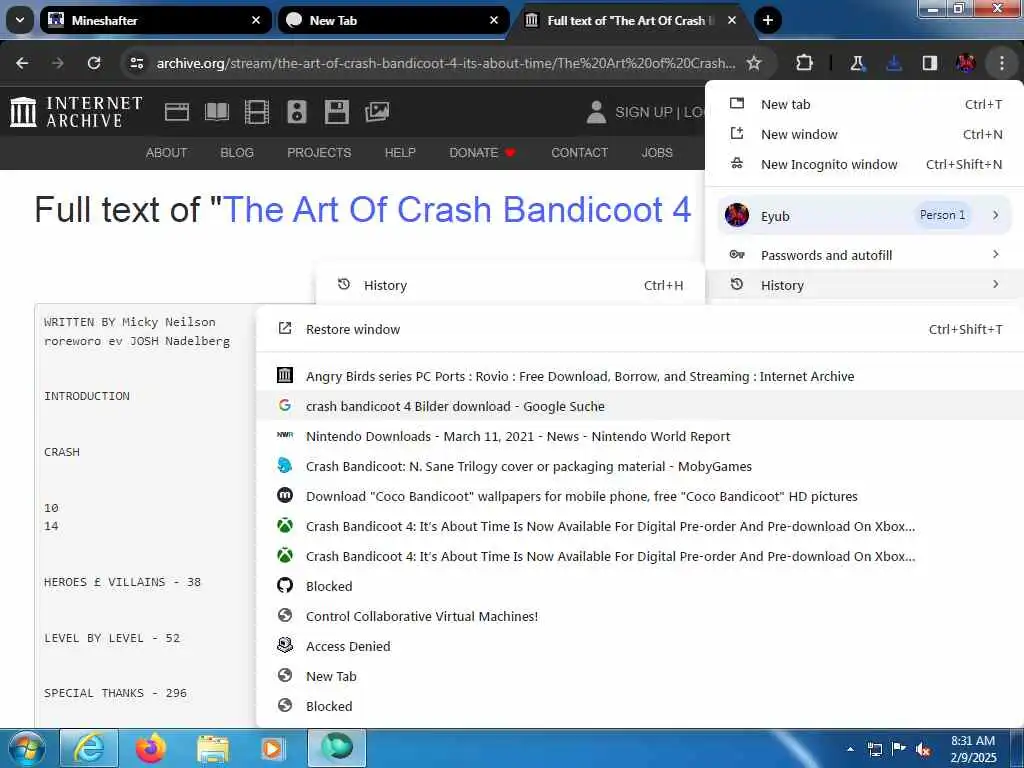1024x768 pixels.
Task: Expand the Eyub Person 1 profile submenu
Action: point(865,216)
